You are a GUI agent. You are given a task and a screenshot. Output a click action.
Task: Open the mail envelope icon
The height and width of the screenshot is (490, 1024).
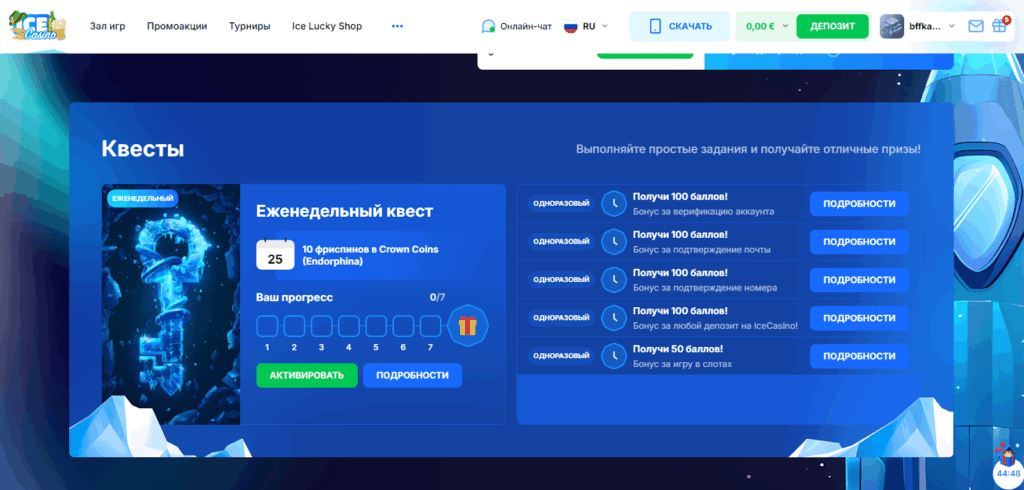click(x=976, y=27)
